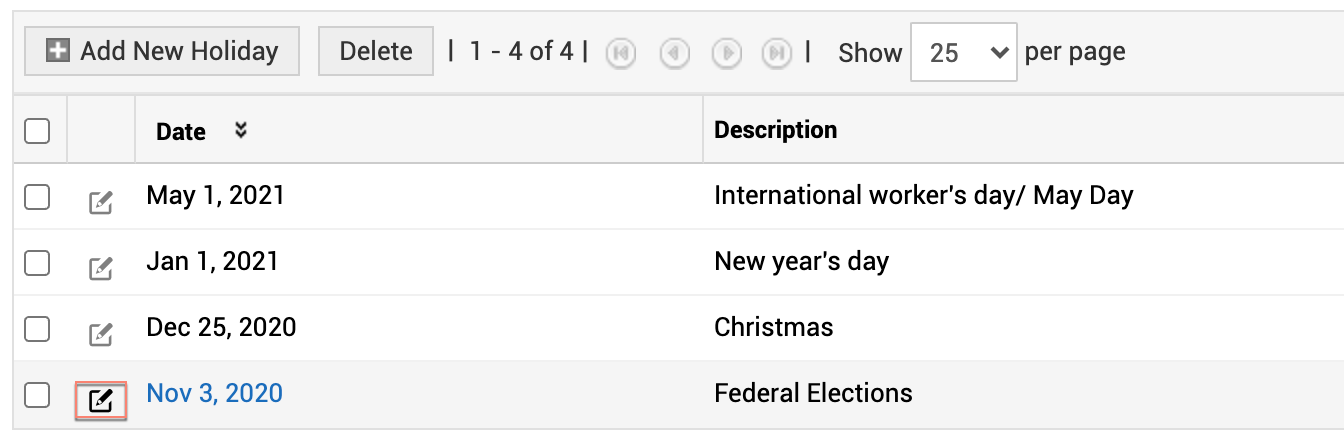This screenshot has height=440, width=1344.
Task: Click the Date column sort arrows
Action: click(x=240, y=130)
